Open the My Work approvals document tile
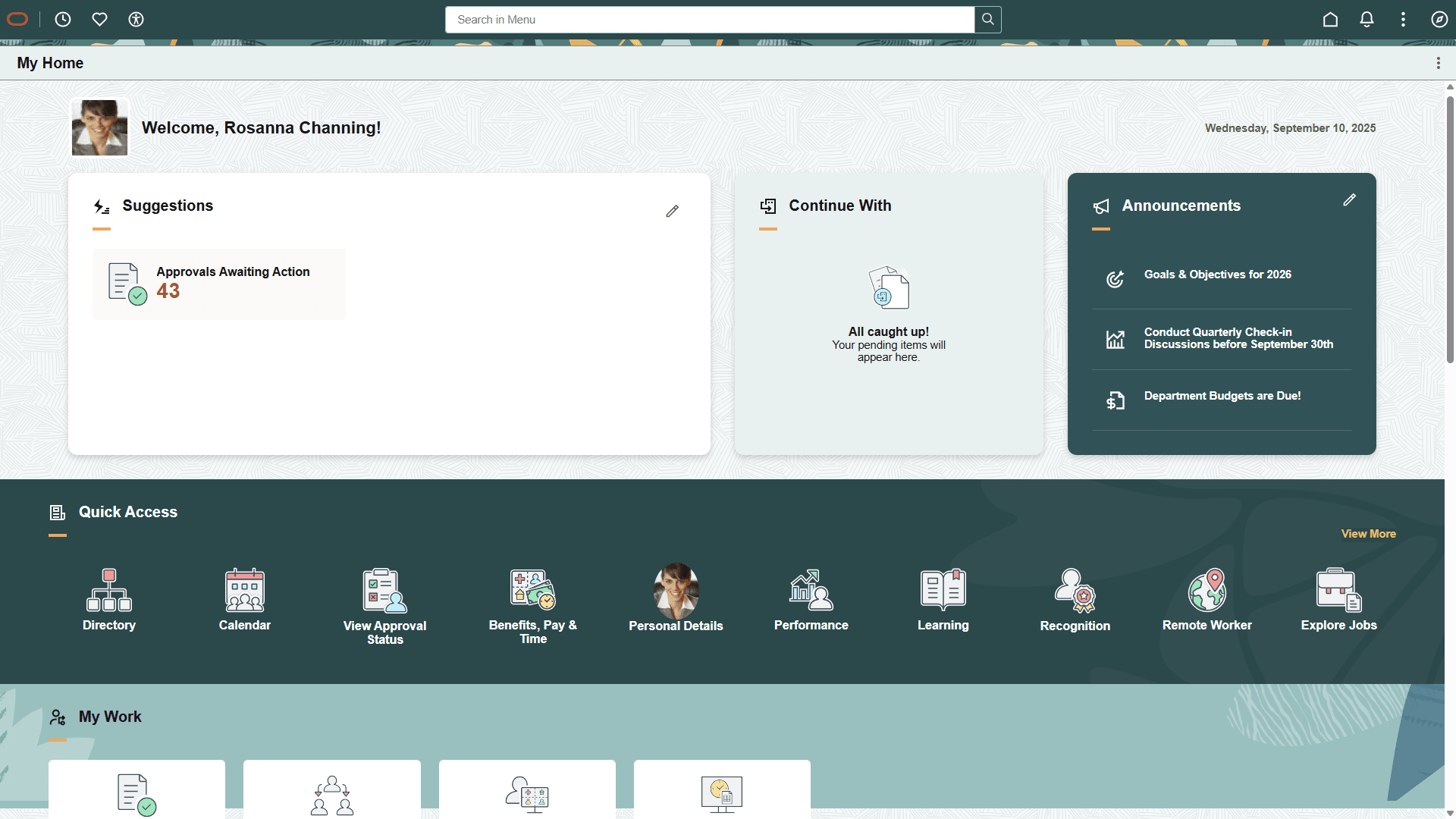The height and width of the screenshot is (819, 1456). tap(136, 789)
